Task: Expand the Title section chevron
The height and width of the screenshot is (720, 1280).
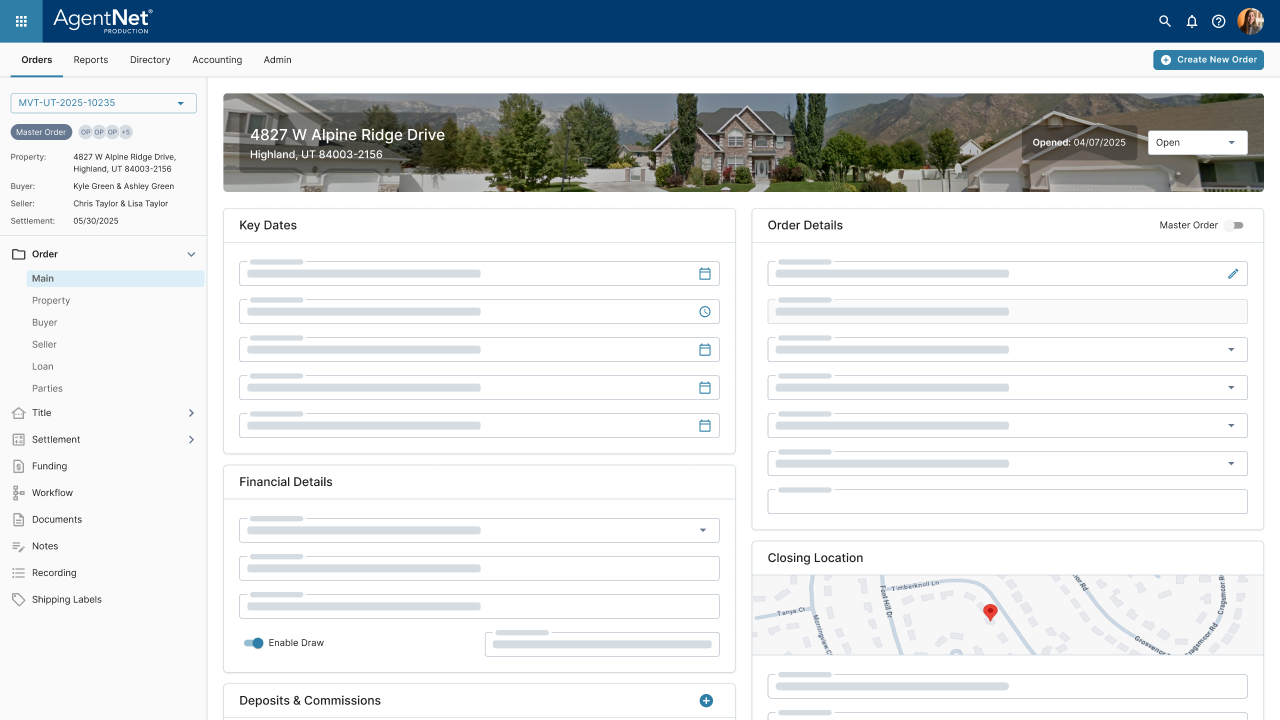Action: point(191,413)
